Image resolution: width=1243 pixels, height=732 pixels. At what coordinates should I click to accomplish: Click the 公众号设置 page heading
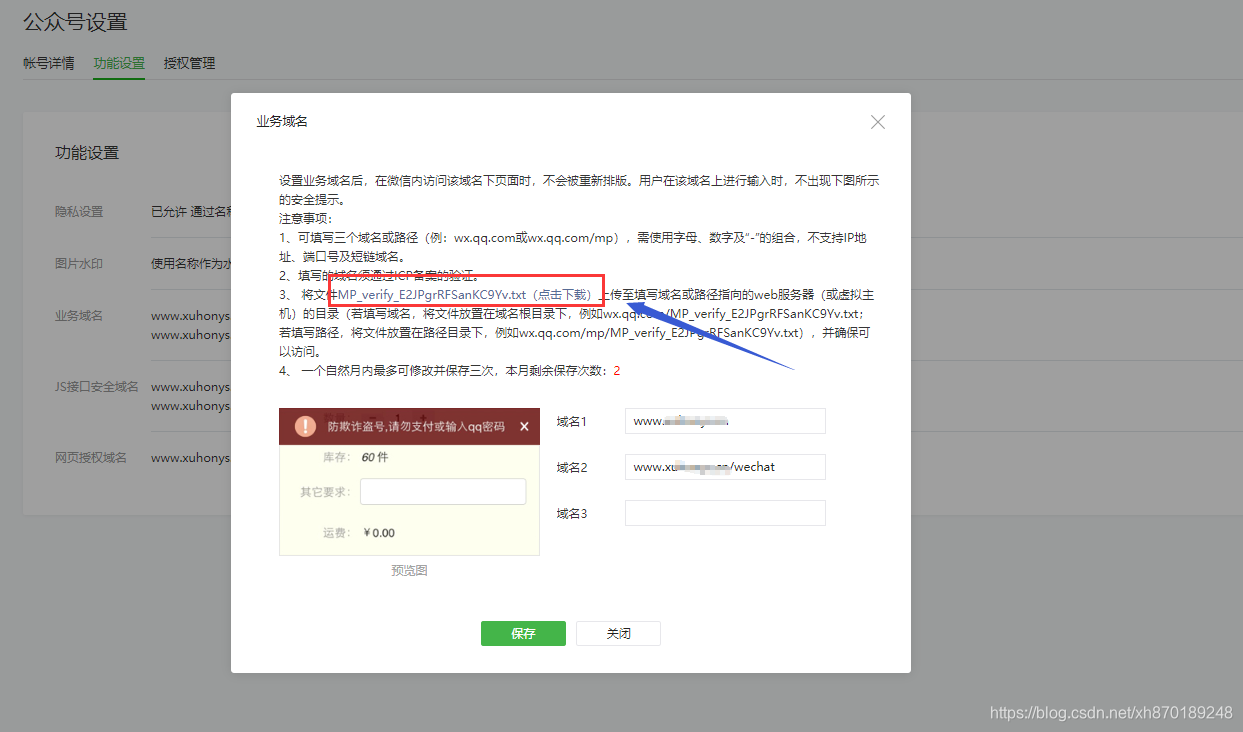coord(75,22)
